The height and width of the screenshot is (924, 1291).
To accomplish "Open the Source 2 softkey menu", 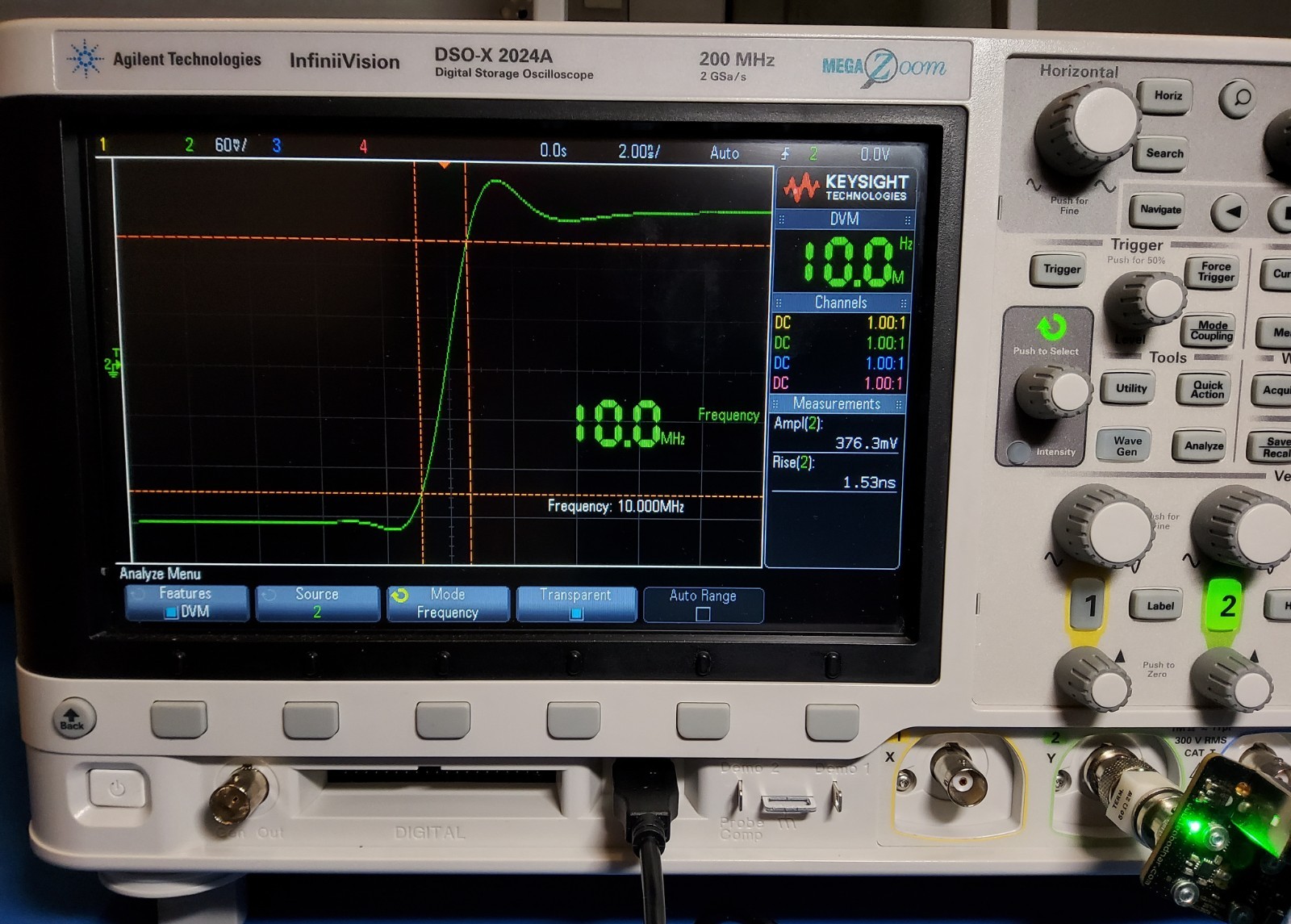I will click(317, 603).
